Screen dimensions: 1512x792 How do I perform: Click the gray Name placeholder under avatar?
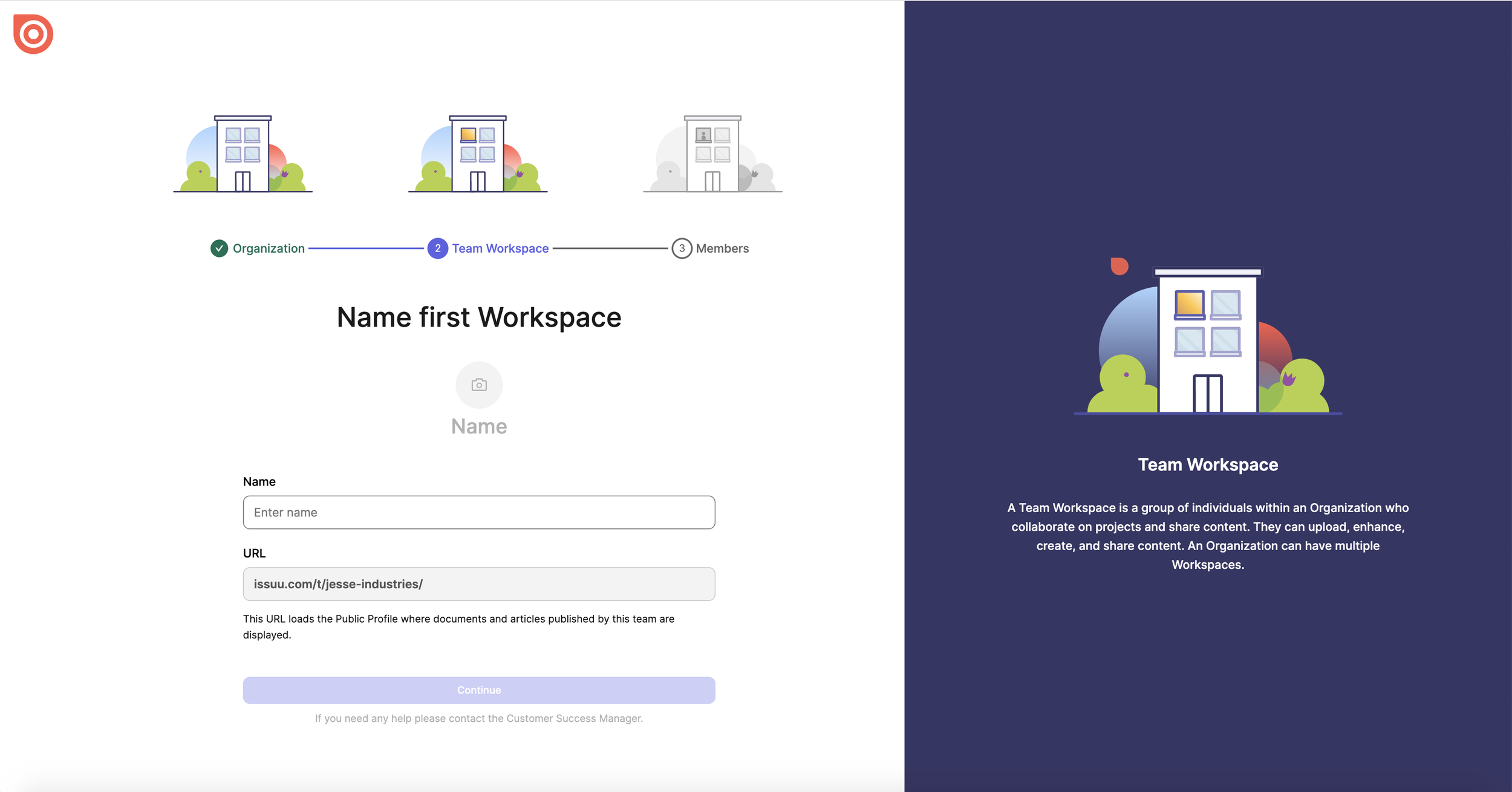(479, 427)
